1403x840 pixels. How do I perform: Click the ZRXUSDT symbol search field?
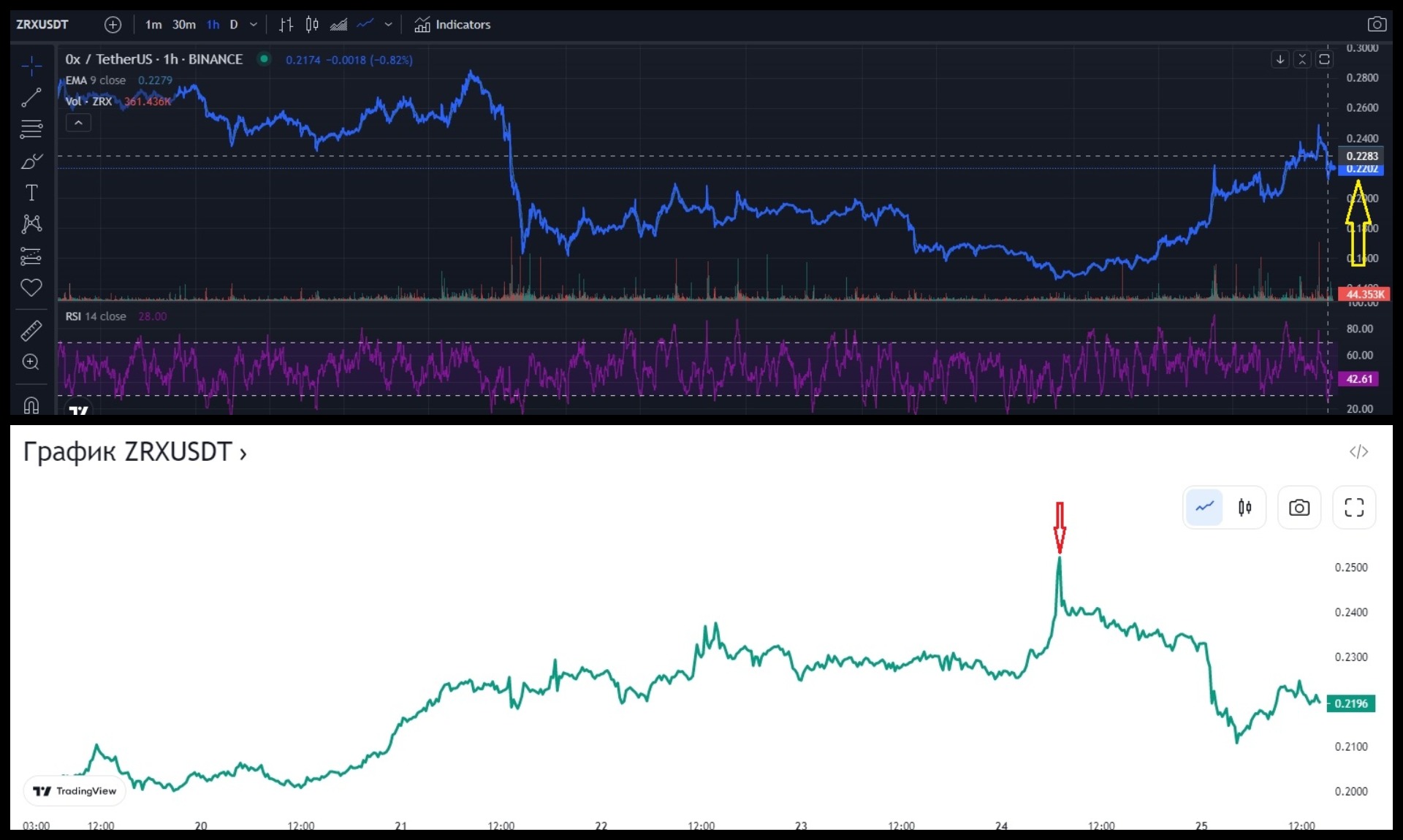click(42, 24)
